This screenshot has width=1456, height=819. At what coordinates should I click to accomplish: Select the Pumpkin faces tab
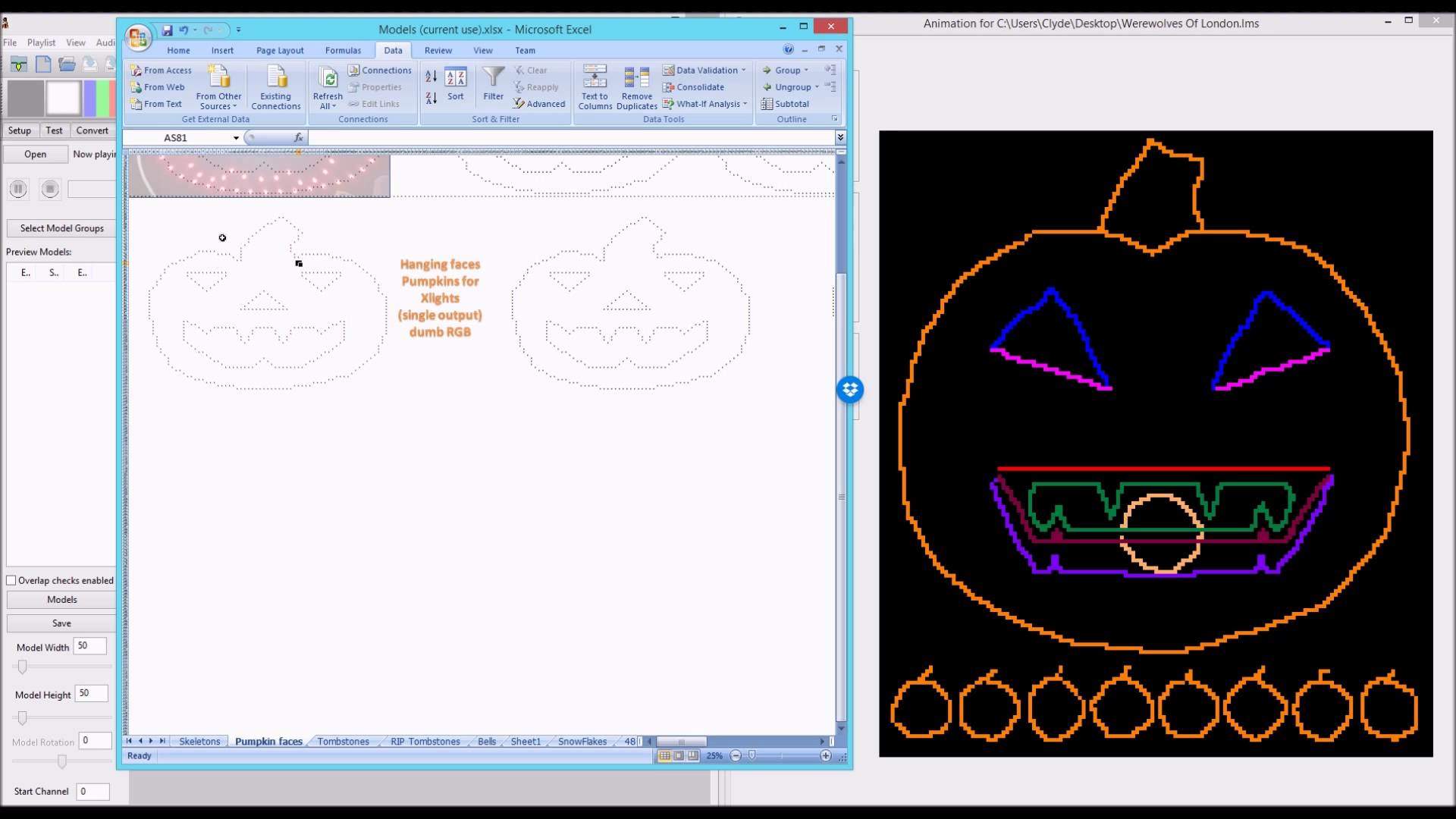point(267,741)
